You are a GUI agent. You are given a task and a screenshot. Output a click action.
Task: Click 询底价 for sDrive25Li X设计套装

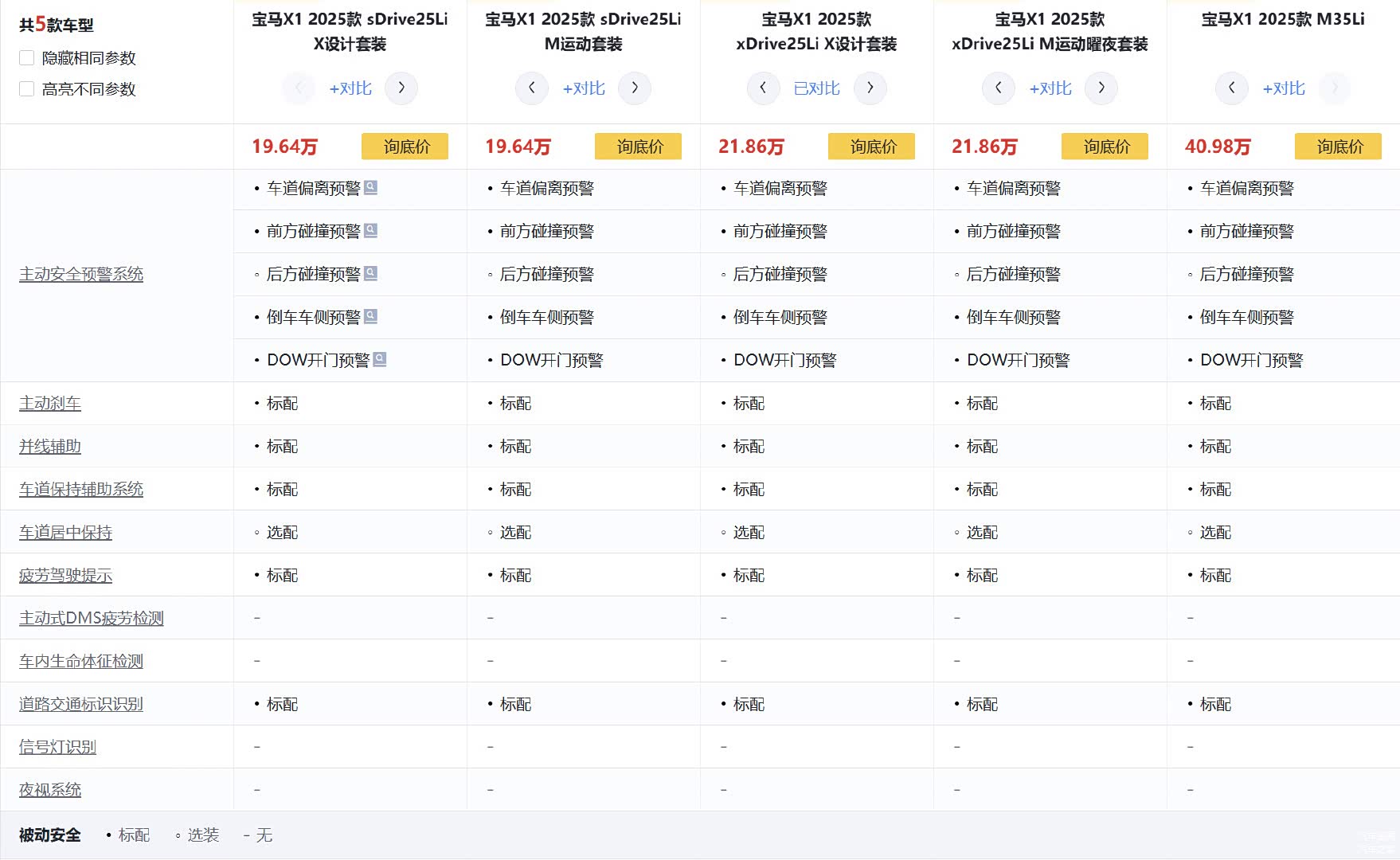pos(405,147)
